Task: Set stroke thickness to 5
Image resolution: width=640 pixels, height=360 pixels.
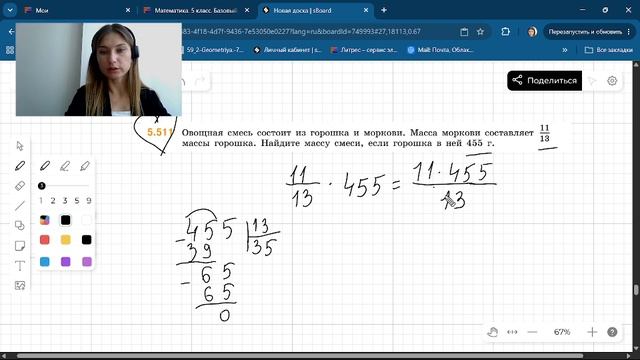Action: coord(77,200)
